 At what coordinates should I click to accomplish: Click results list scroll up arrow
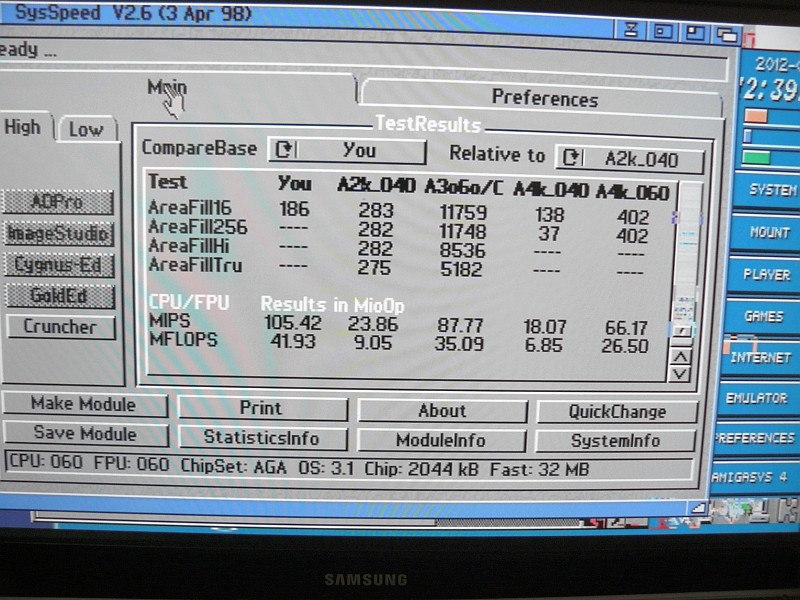pyautogui.click(x=681, y=357)
